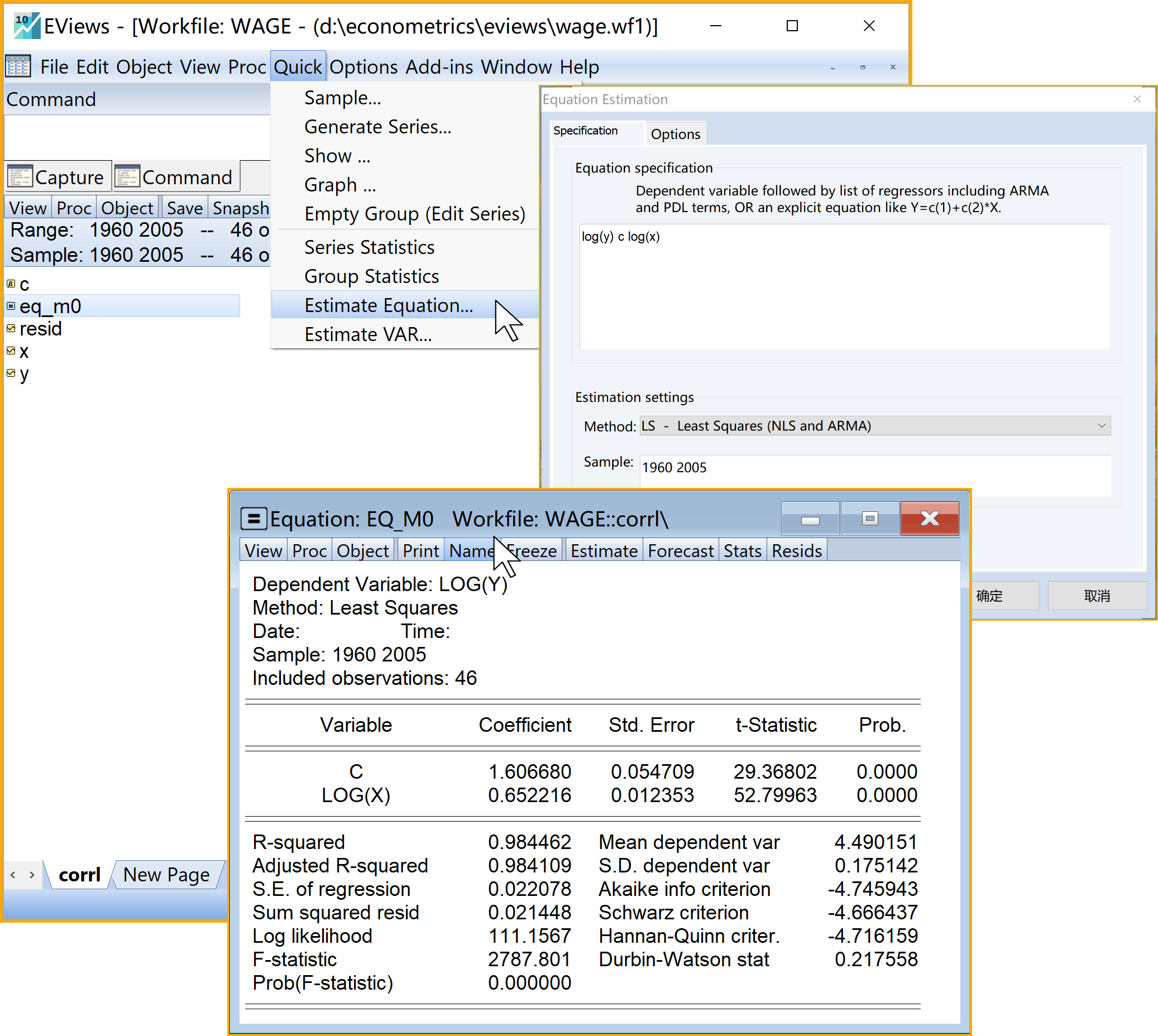This screenshot has height=1036, width=1158.
Task: Choose Estimate VAR... from the Quick menu
Action: pos(368,335)
